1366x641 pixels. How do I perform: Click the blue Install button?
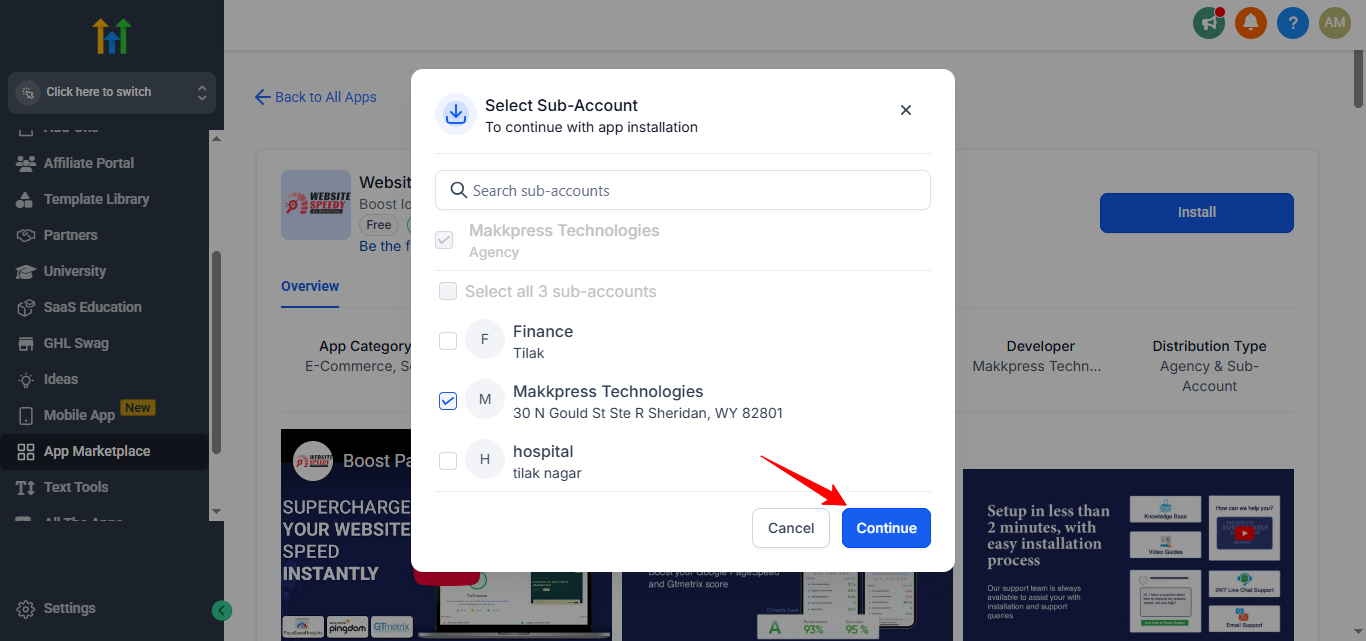coord(1197,213)
